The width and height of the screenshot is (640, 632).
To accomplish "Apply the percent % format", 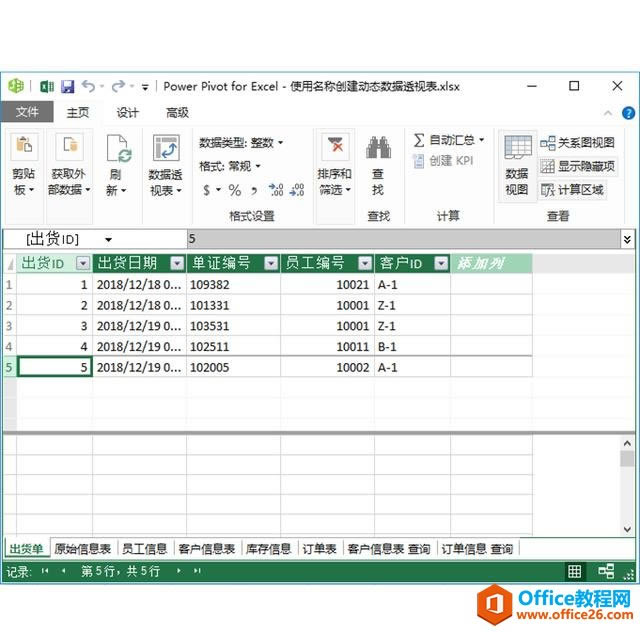I will pos(235,190).
